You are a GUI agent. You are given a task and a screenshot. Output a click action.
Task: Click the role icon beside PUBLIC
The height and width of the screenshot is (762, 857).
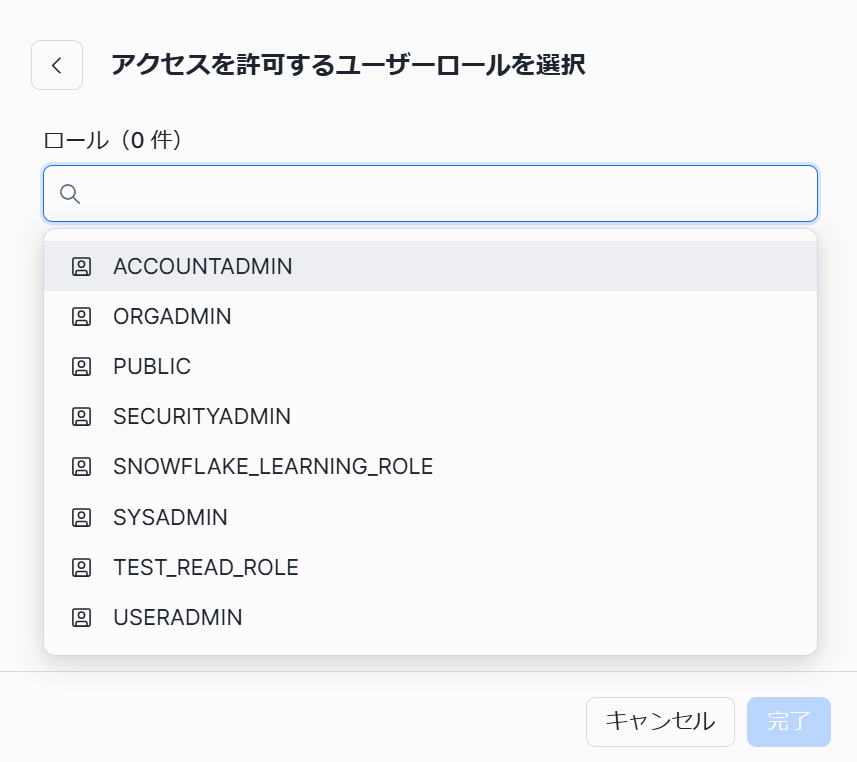pos(81,366)
